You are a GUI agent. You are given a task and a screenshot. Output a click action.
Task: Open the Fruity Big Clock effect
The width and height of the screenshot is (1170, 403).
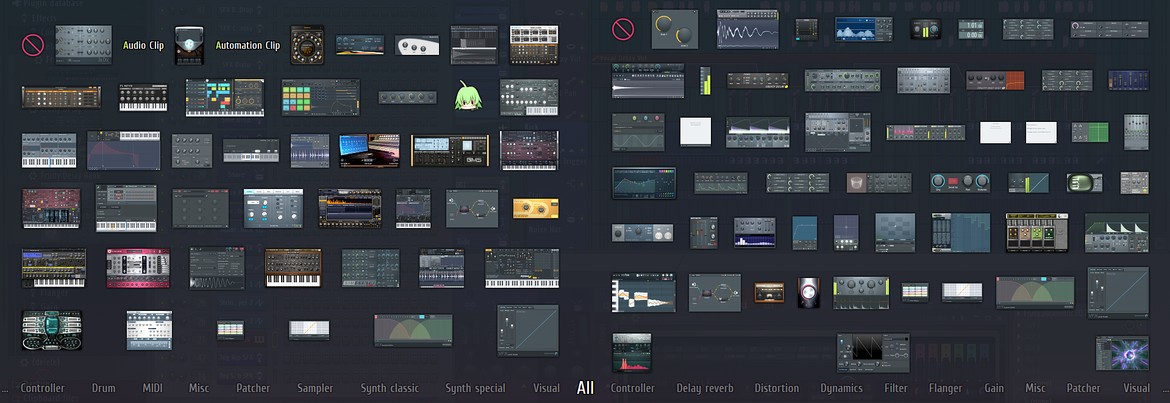(972, 29)
